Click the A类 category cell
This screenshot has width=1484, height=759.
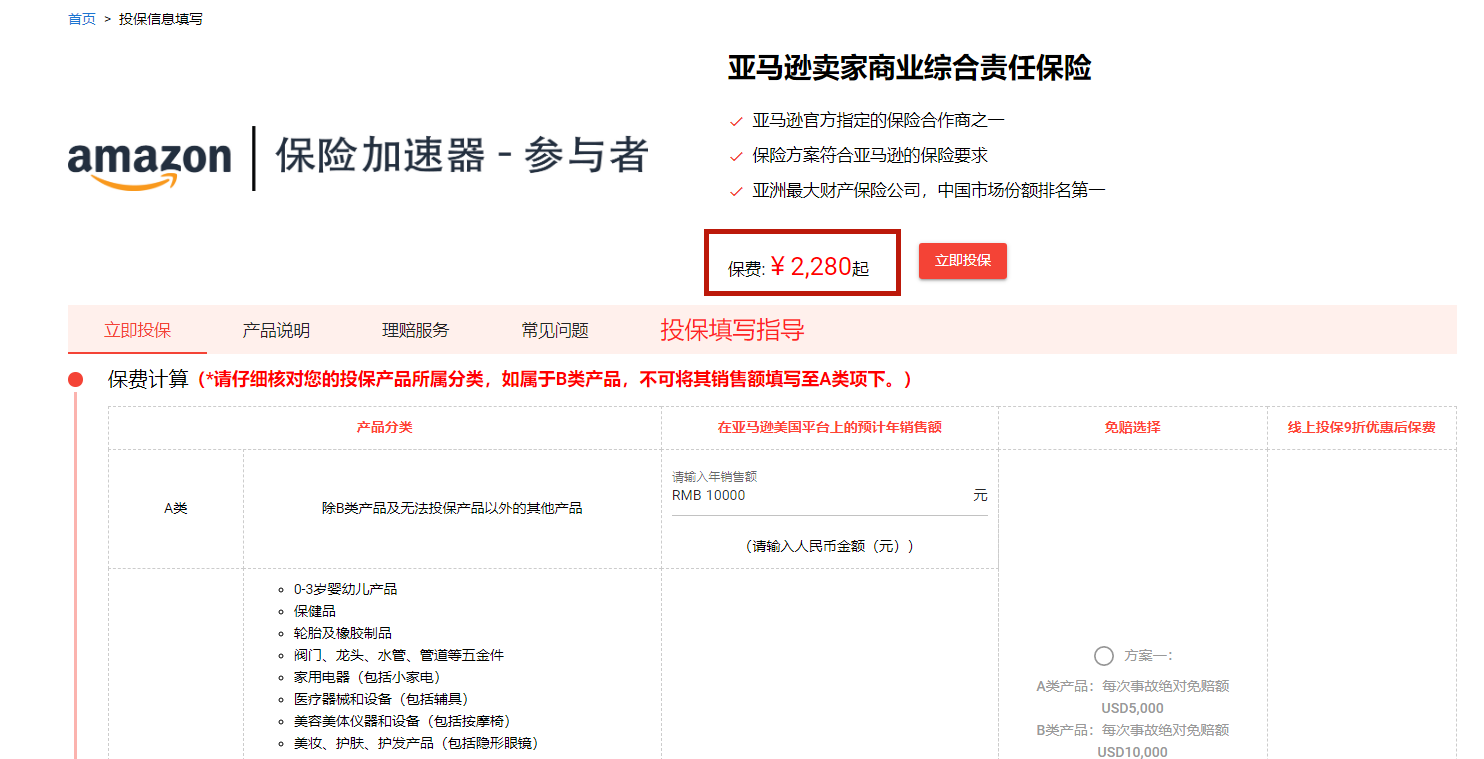point(175,508)
